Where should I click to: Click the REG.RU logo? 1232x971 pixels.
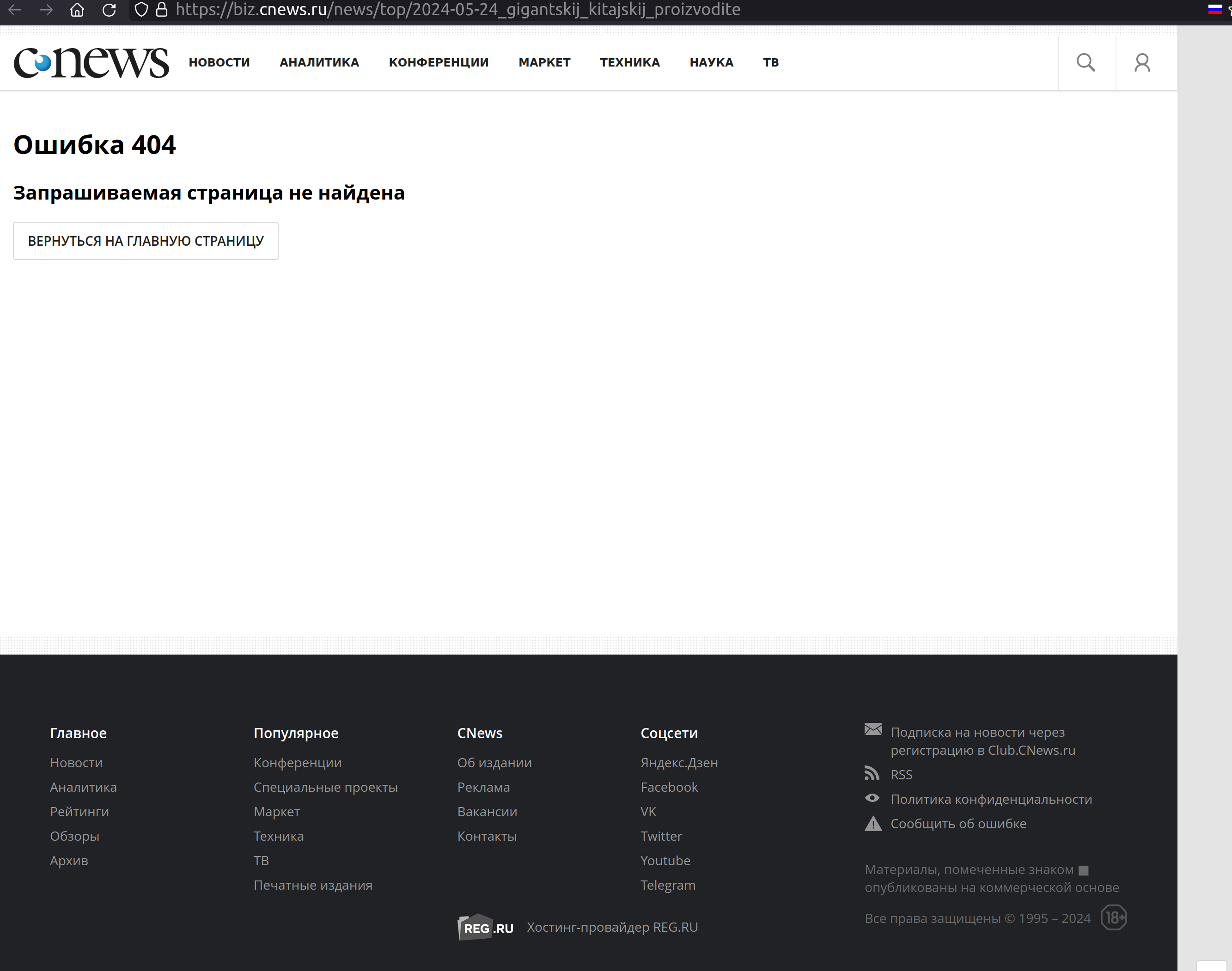click(x=486, y=927)
